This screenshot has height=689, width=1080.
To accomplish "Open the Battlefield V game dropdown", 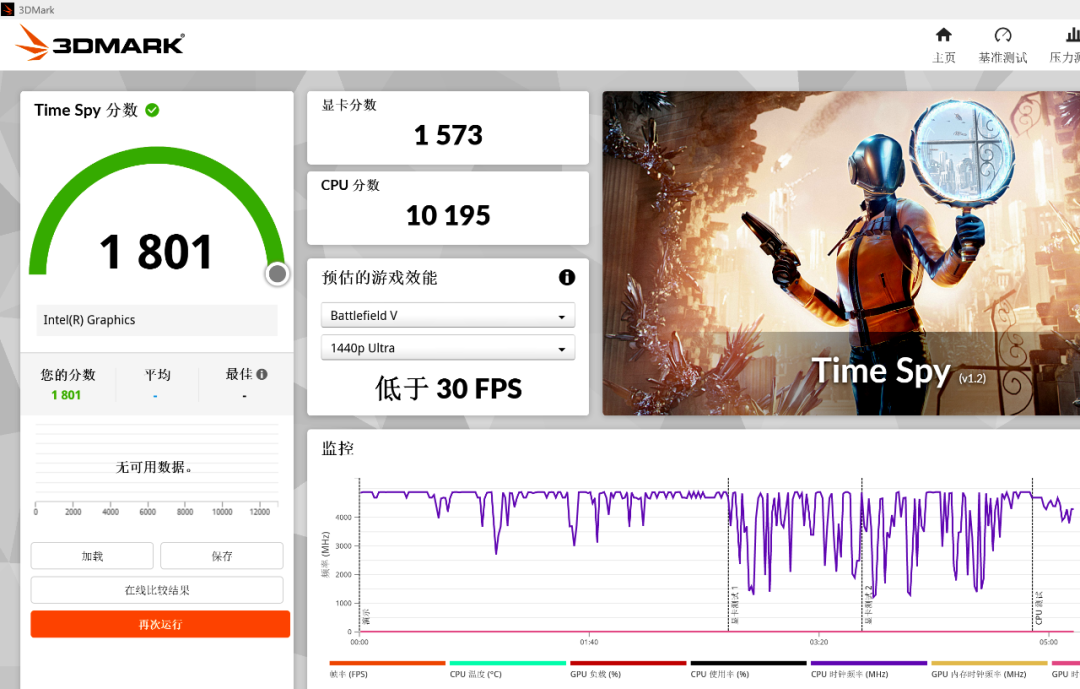I will 448,316.
